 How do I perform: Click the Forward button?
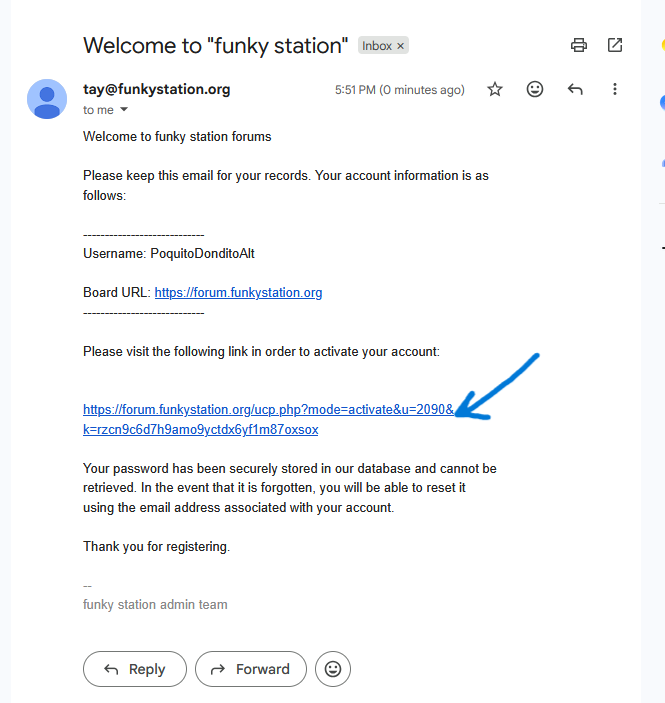[251, 669]
